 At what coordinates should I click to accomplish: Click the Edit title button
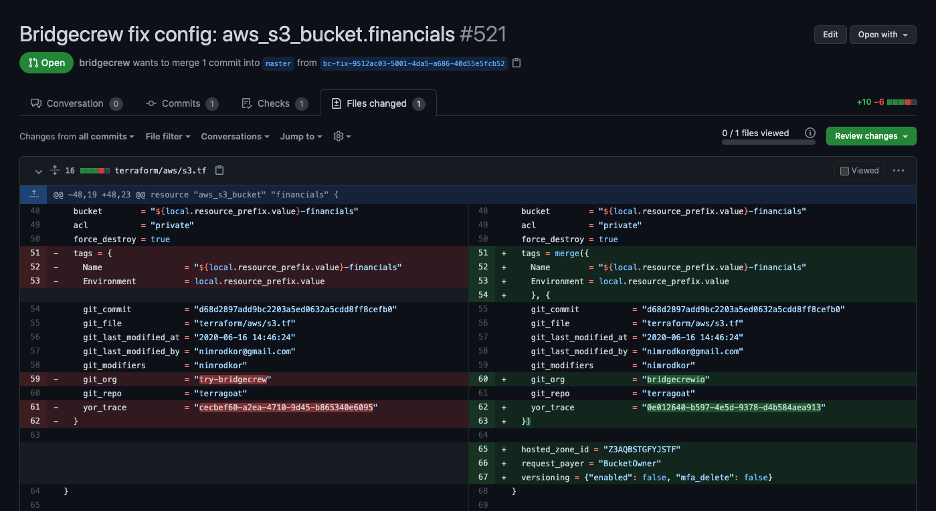pyautogui.click(x=830, y=35)
